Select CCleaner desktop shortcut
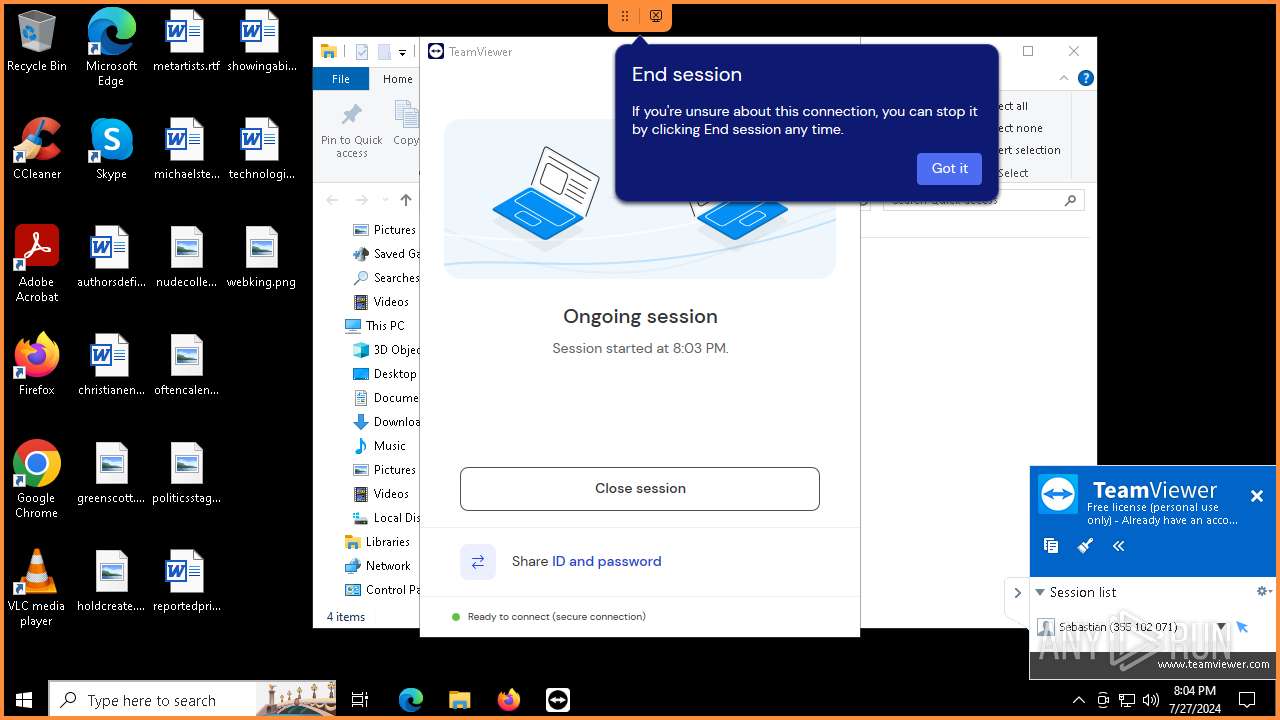Screen dimensions: 1280x720 pyautogui.click(x=37, y=149)
